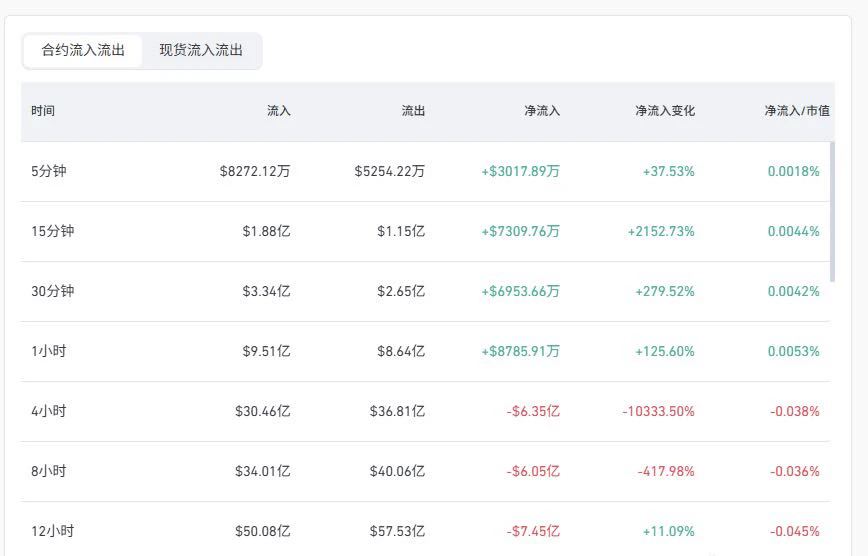Select the 5分钟 row
868x556 pixels.
[x=425, y=171]
